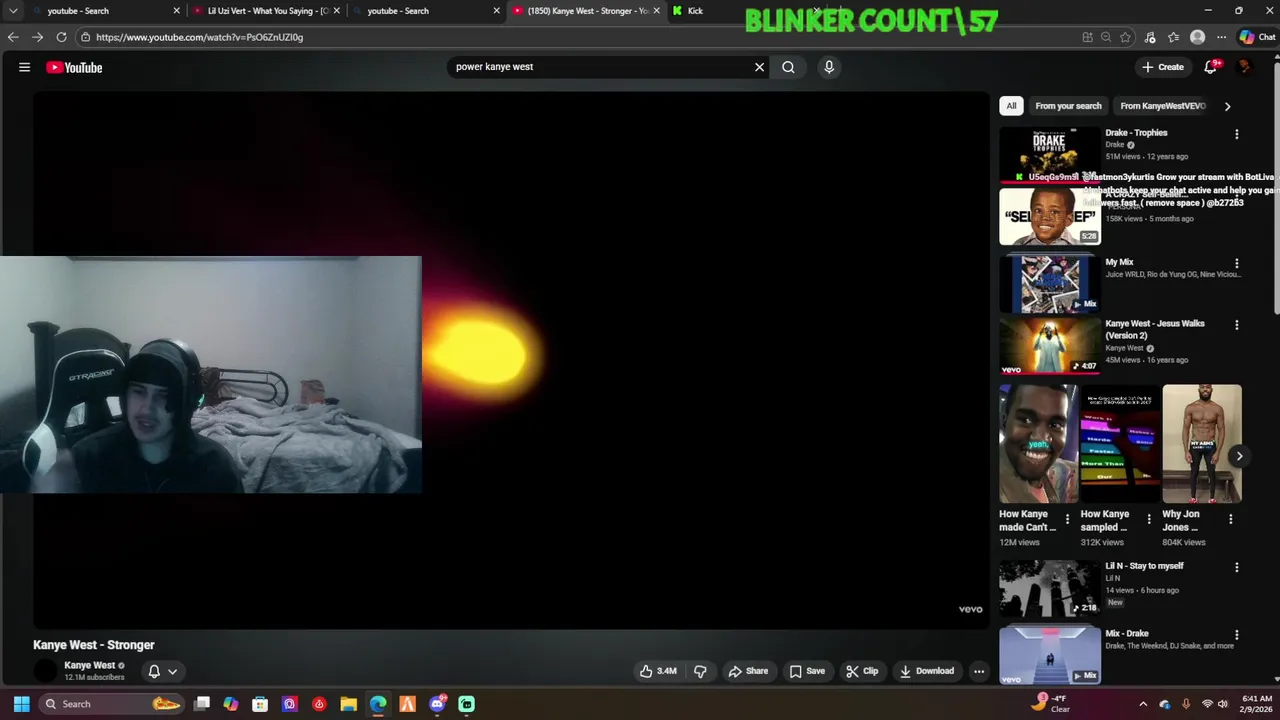Toggle channel notification bell for Kanye West
1280x720 pixels.
click(154, 672)
